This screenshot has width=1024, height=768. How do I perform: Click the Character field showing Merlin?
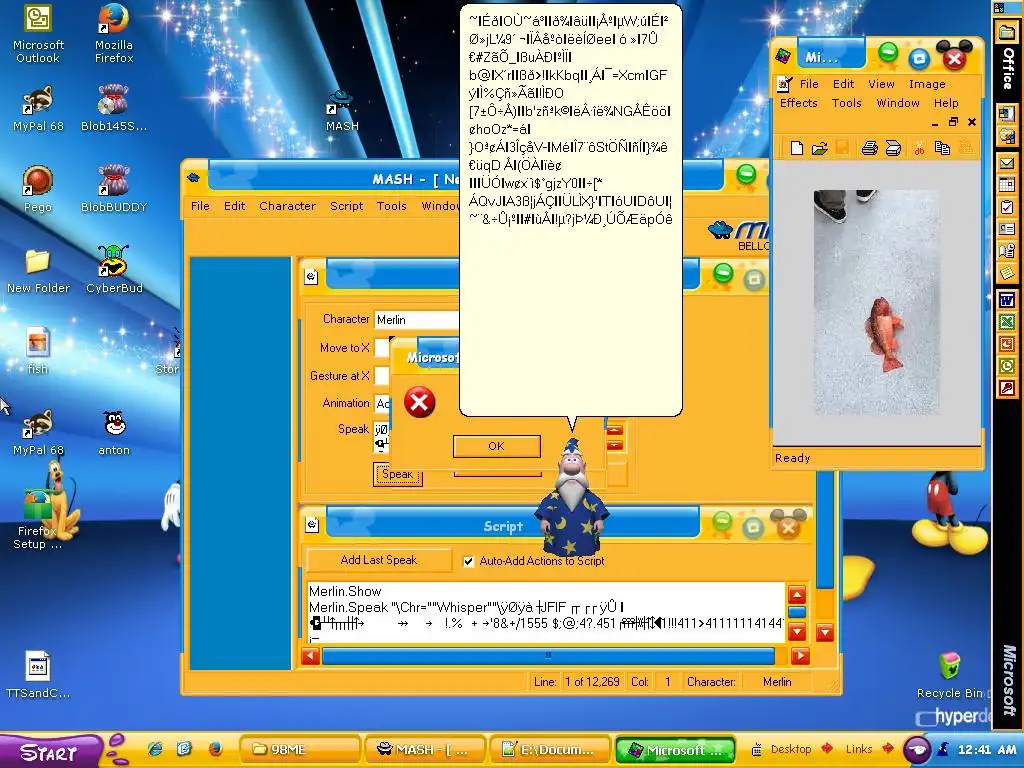(x=417, y=320)
